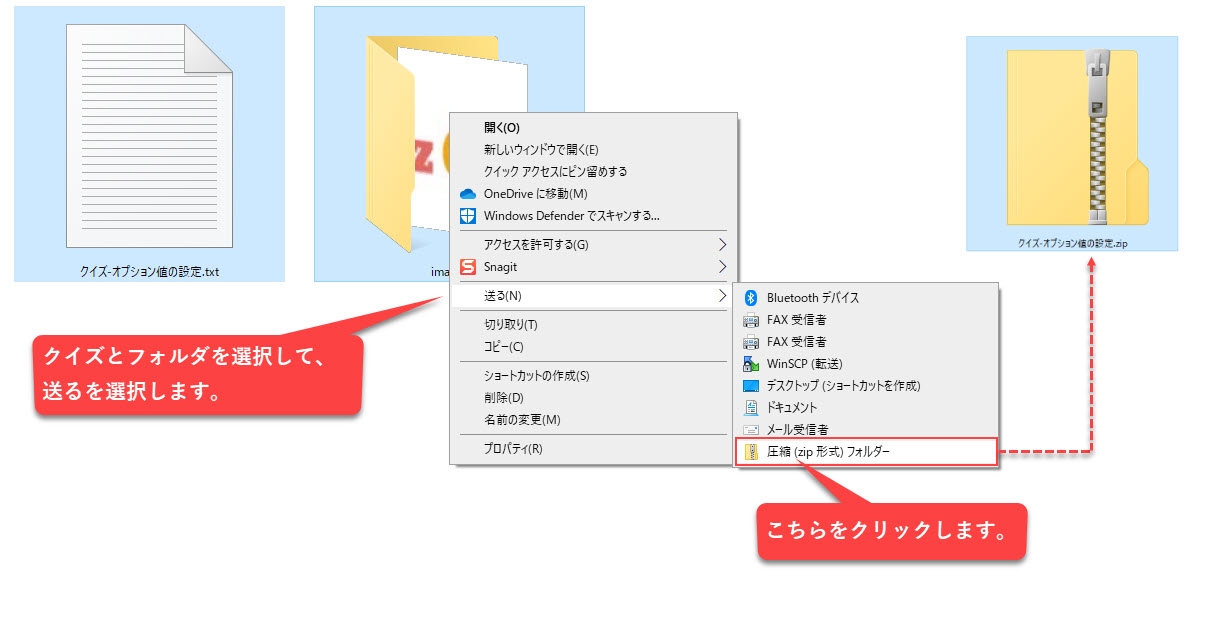Choose 開く(O) in the context menu
Image resolution: width=1217 pixels, height=622 pixels.
click(x=594, y=127)
